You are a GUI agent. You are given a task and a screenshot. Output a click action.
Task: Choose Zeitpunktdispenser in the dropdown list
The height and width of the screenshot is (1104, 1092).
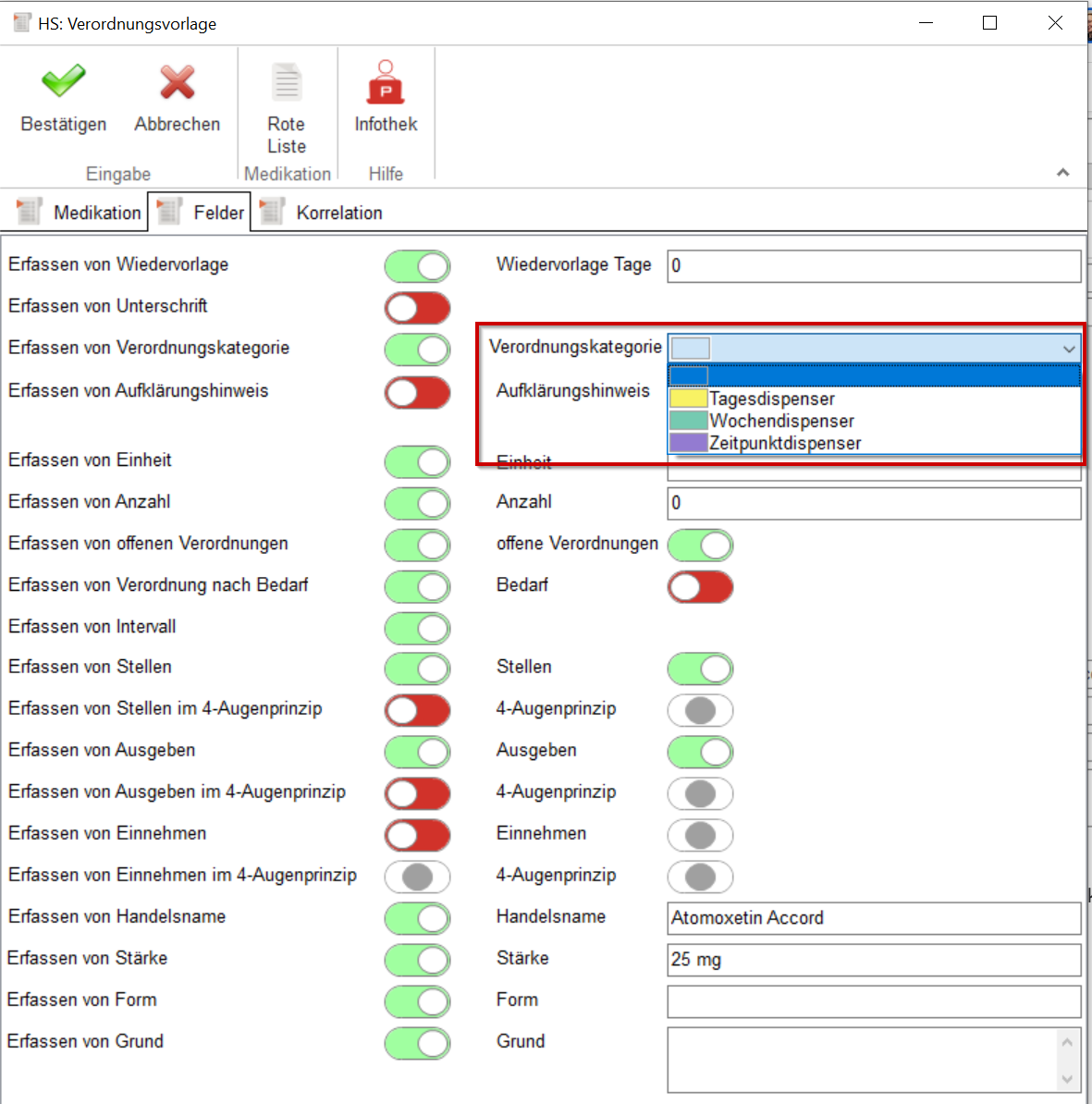pyautogui.click(x=784, y=443)
